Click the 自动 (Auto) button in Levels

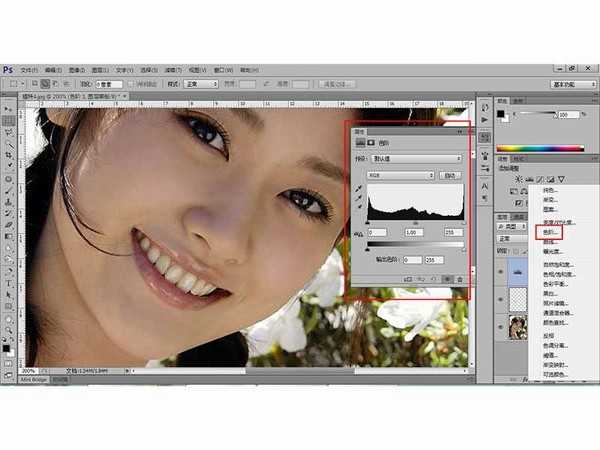(x=450, y=175)
